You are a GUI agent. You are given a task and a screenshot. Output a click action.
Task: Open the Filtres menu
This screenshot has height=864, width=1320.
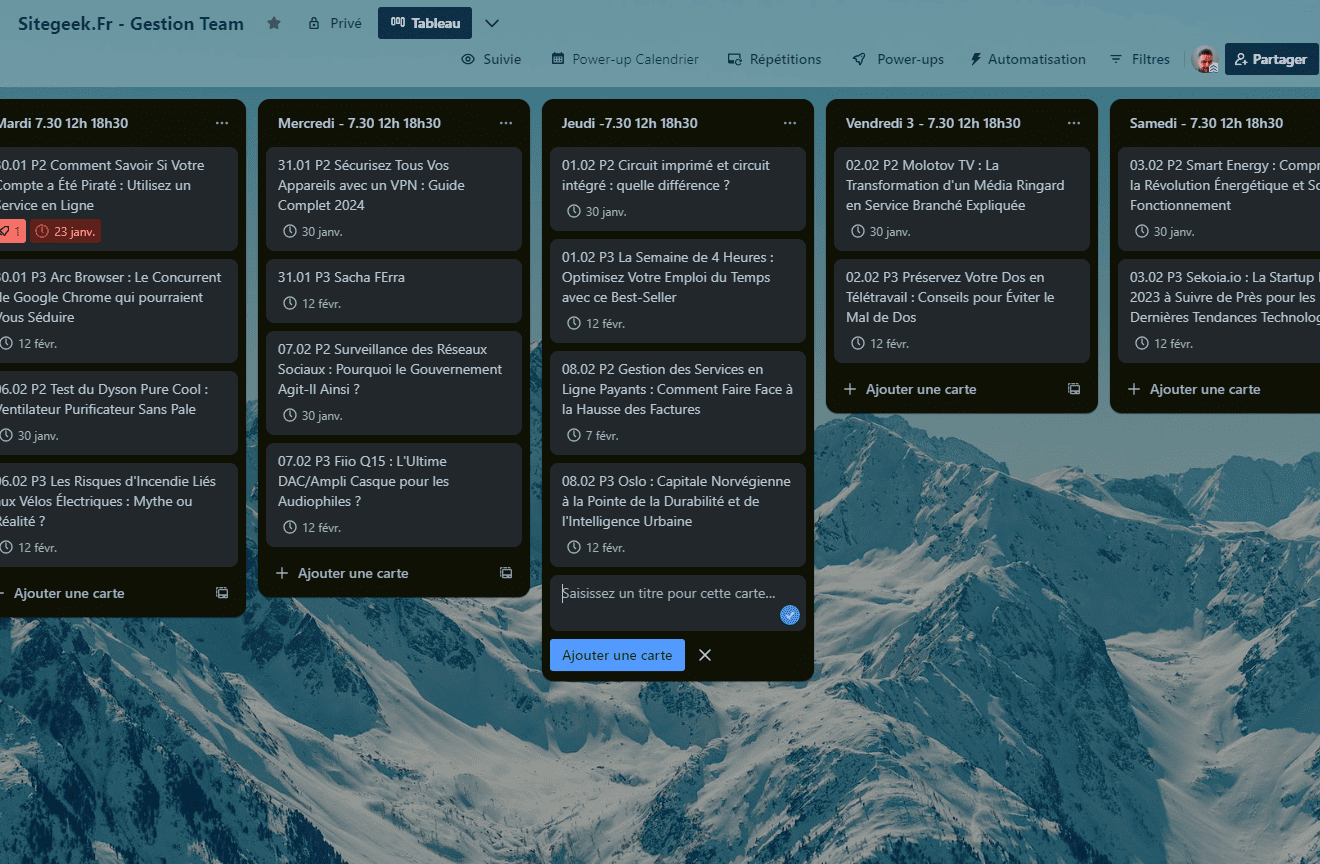pos(1140,59)
